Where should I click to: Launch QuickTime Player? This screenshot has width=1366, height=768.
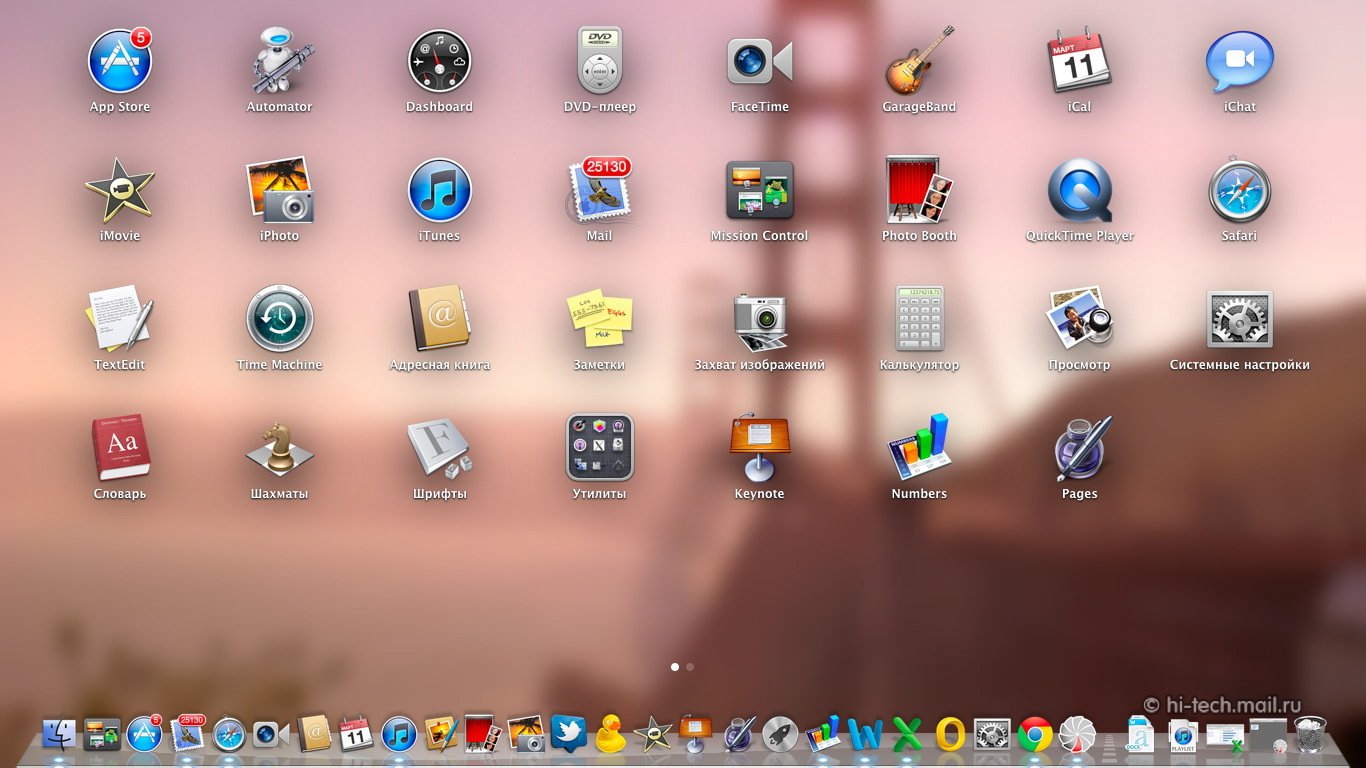(x=1080, y=190)
